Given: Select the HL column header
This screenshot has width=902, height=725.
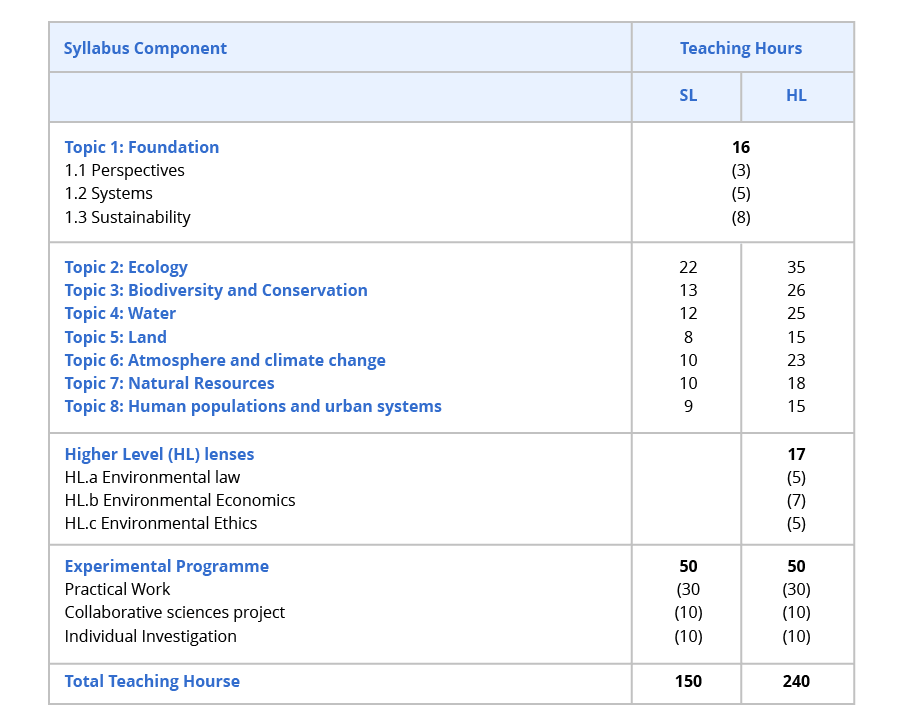Looking at the screenshot, I should point(795,95).
